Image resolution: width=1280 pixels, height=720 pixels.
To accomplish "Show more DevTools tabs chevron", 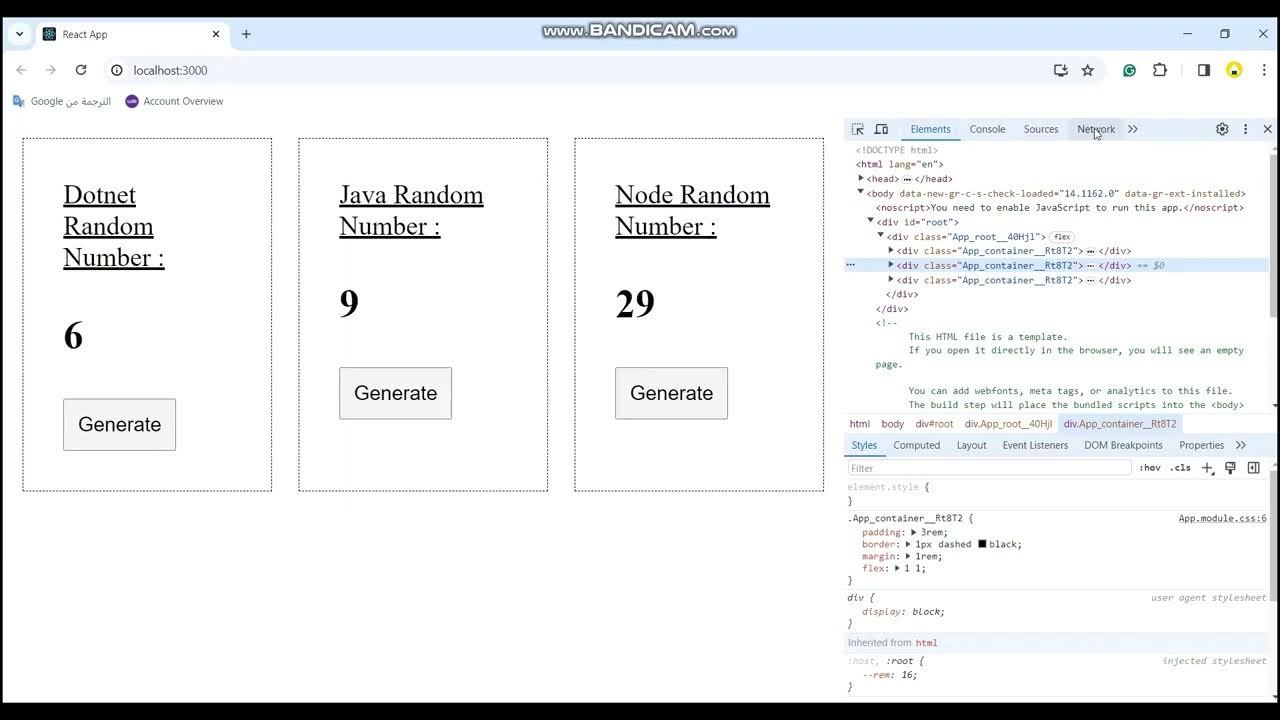I will pyautogui.click(x=1133, y=129).
